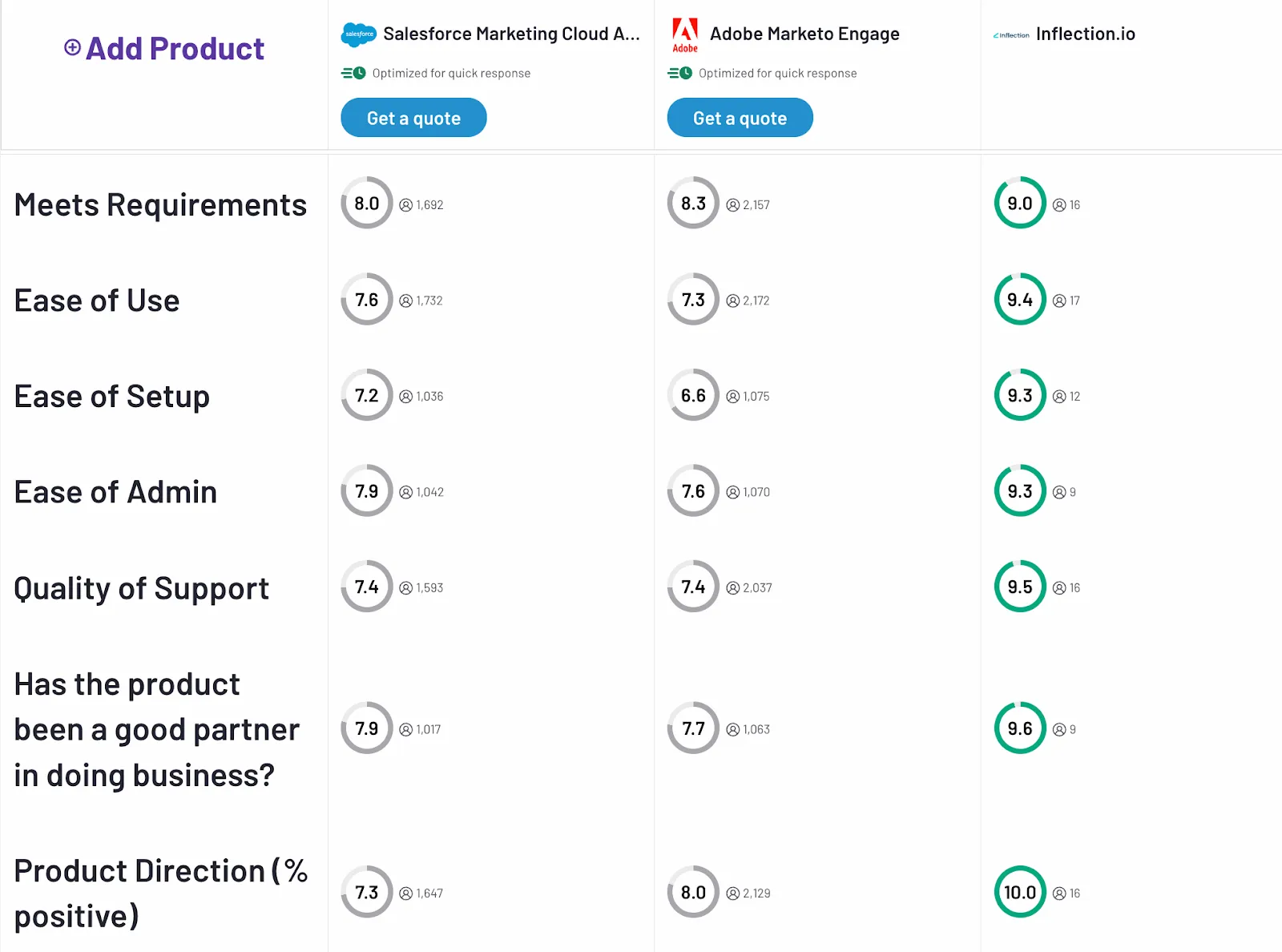
Task: Get a quote for Adobe Marketo Engage
Action: (x=740, y=118)
